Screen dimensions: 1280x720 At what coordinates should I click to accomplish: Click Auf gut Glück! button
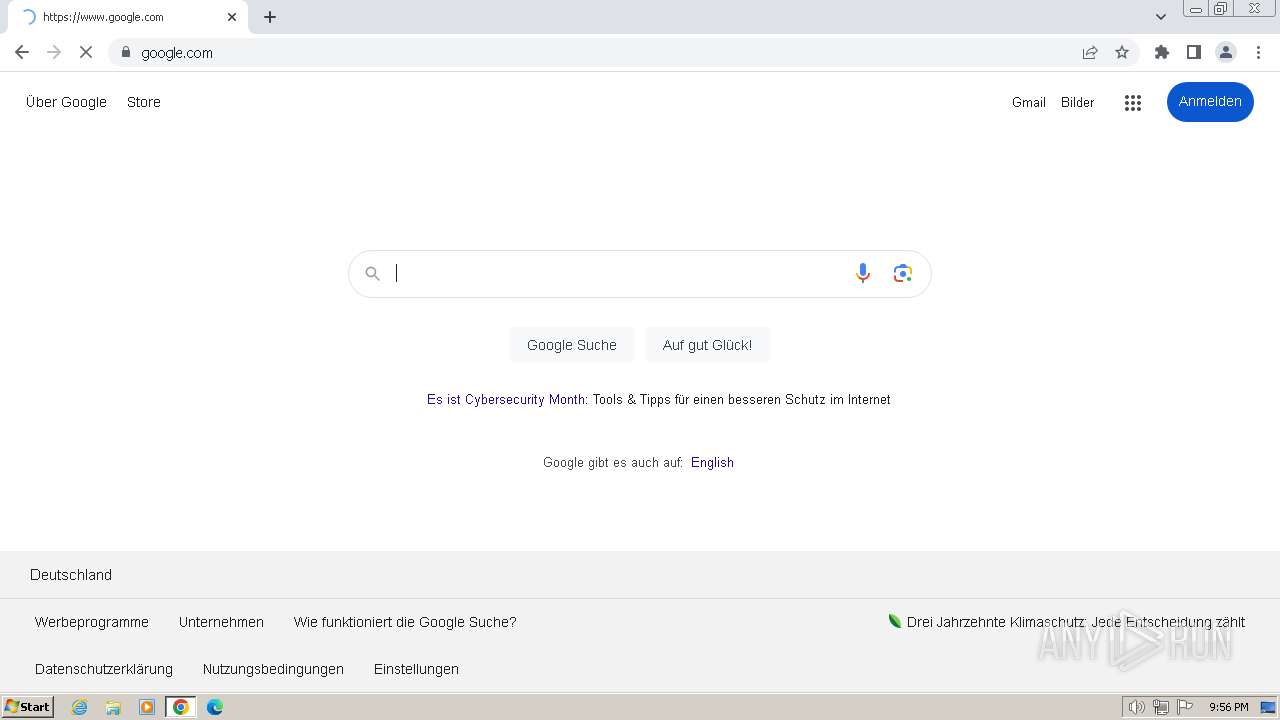(707, 345)
